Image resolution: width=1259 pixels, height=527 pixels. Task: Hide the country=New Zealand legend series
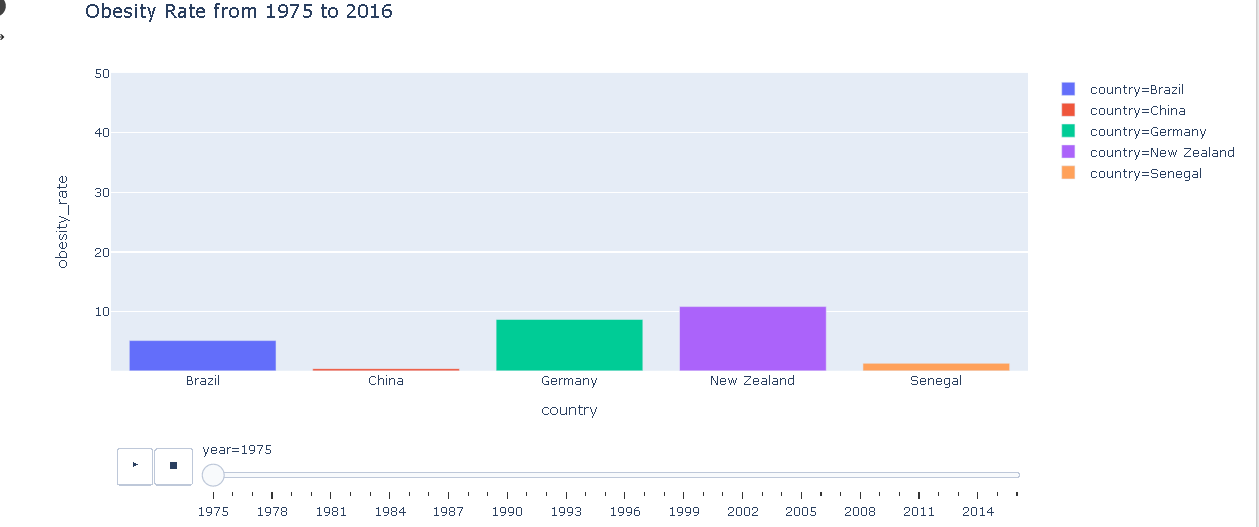point(1161,153)
